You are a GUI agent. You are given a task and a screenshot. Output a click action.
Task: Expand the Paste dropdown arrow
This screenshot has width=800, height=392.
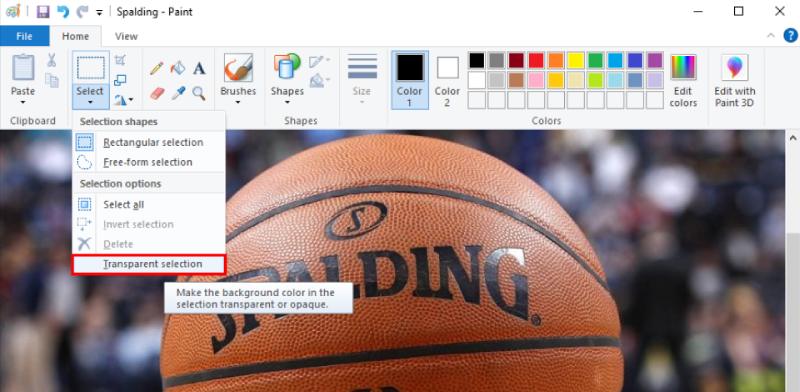point(23,102)
